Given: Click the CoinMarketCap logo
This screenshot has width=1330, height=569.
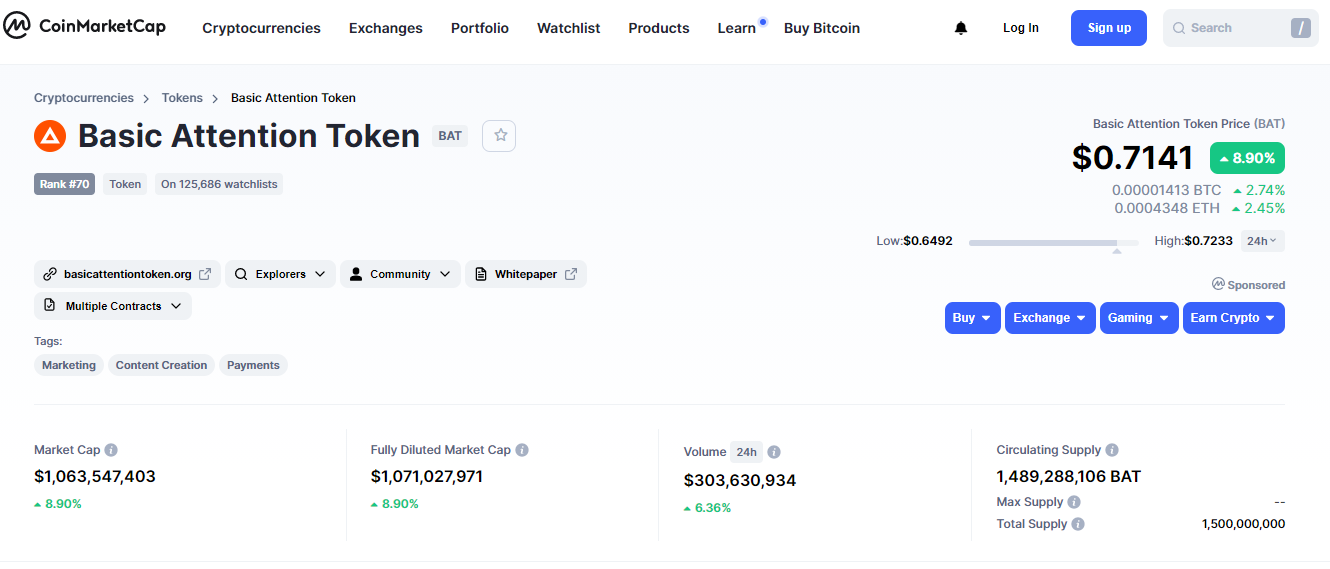Looking at the screenshot, I should coord(84,27).
